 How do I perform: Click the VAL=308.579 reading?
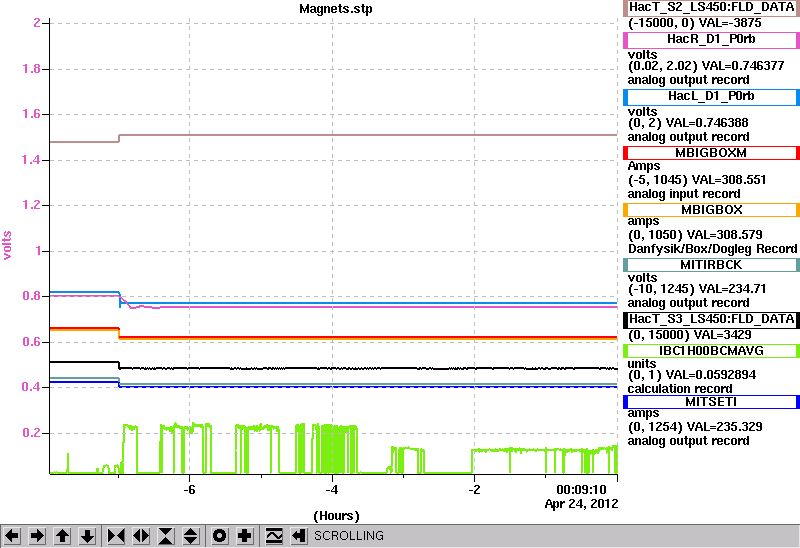(x=725, y=235)
